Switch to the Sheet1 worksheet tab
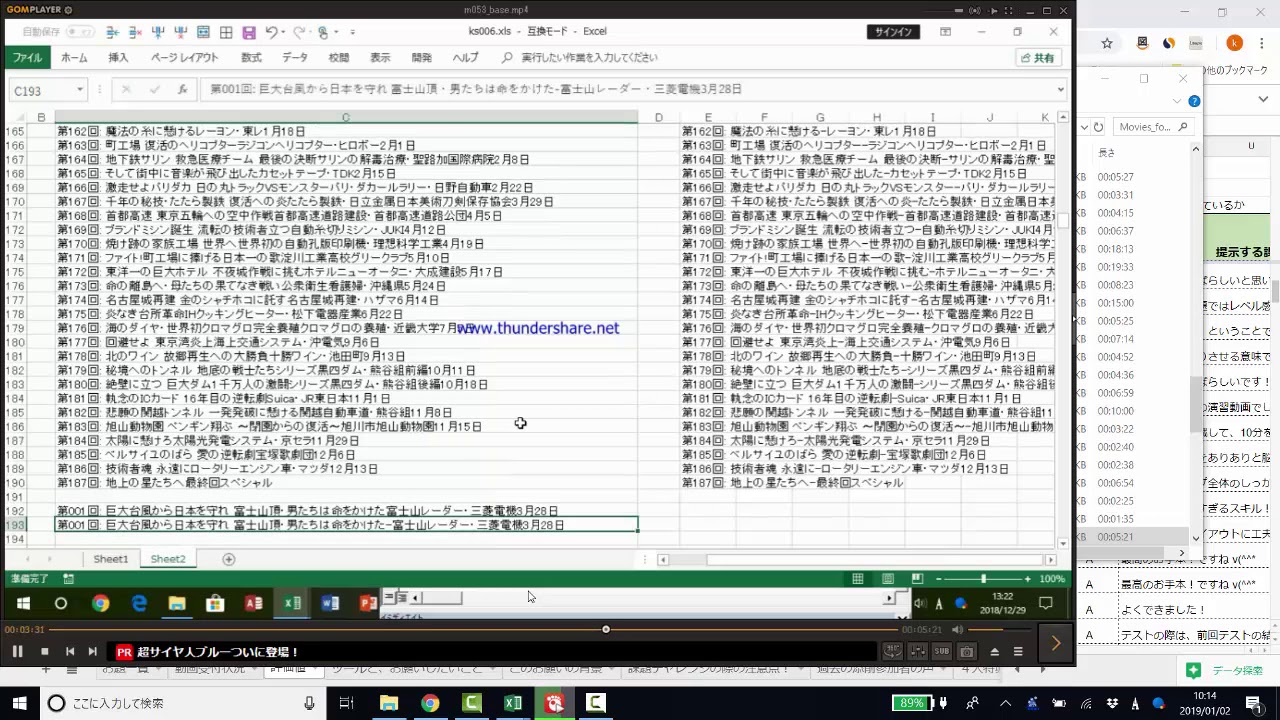1280x720 pixels. [x=111, y=559]
